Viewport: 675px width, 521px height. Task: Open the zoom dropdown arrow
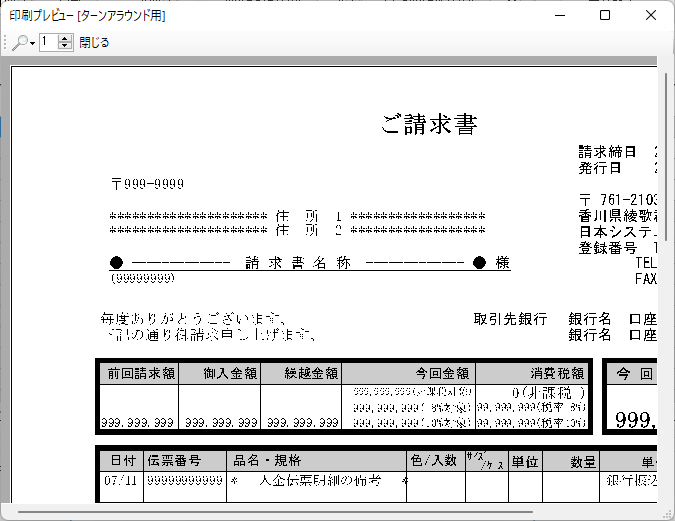coord(33,43)
